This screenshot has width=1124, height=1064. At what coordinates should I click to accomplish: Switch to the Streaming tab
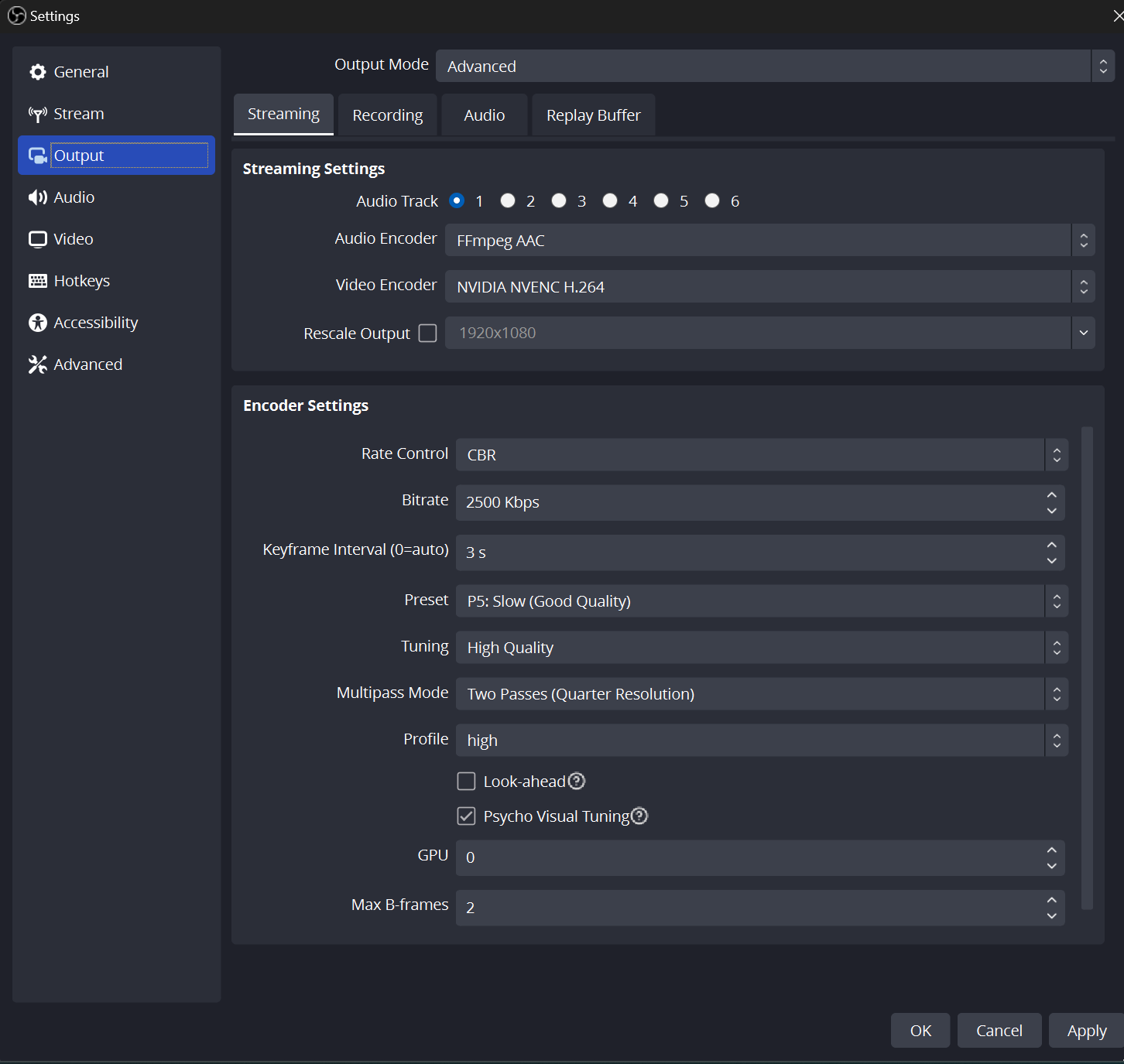pyautogui.click(x=283, y=115)
